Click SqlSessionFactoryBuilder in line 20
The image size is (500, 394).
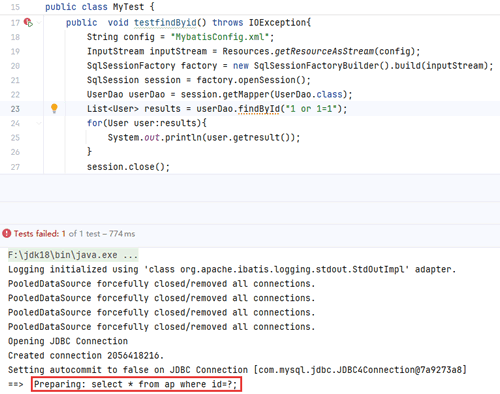tap(316, 66)
